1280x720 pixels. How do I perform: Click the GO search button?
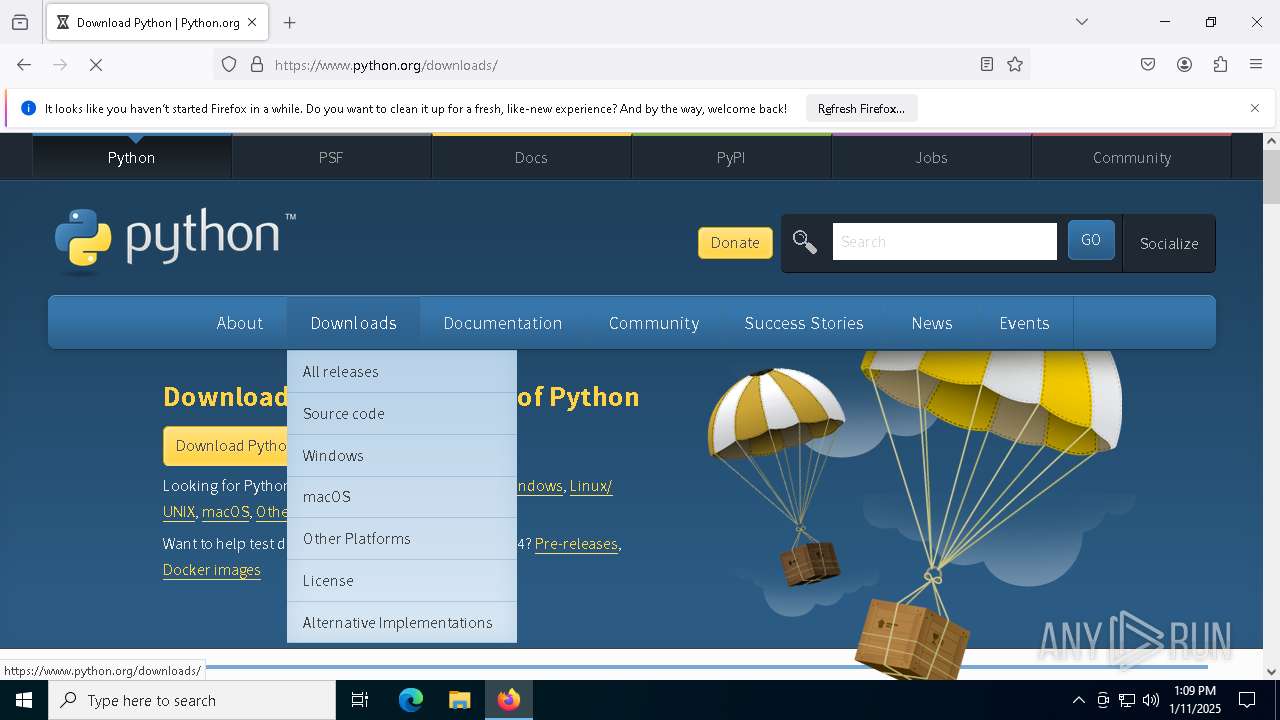[1091, 241]
